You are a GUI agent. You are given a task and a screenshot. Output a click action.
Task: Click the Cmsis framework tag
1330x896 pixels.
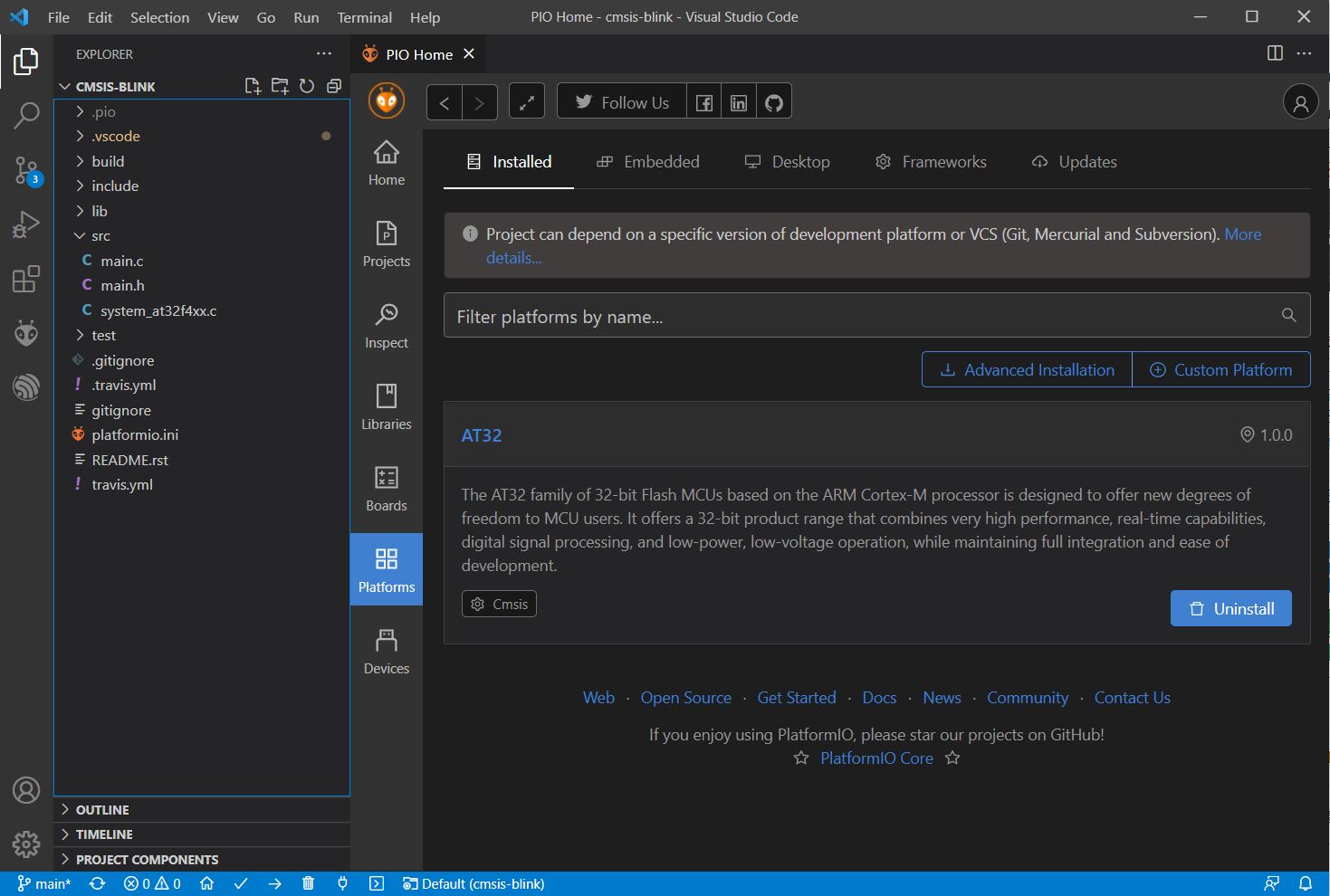499,604
